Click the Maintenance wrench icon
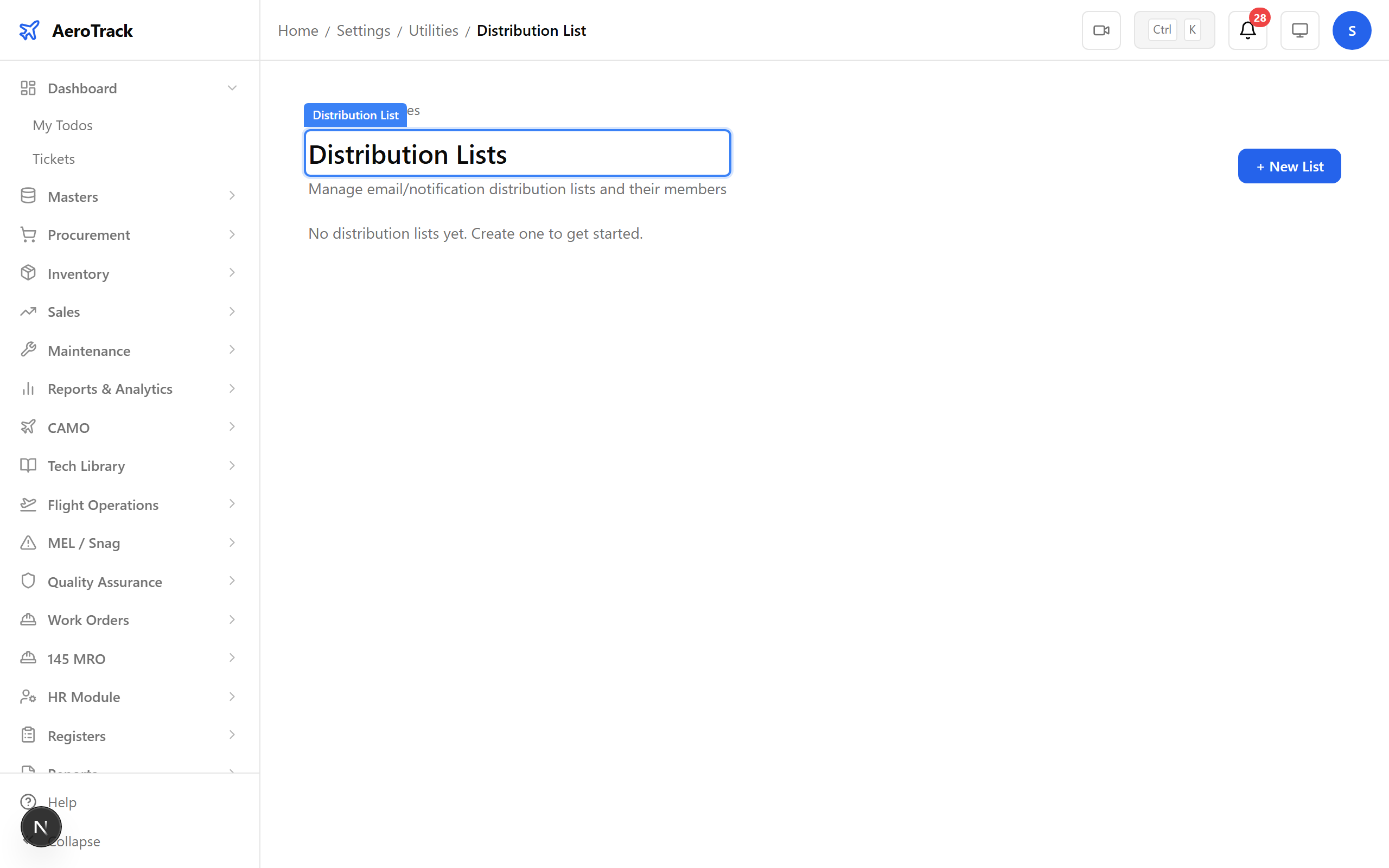 point(29,350)
